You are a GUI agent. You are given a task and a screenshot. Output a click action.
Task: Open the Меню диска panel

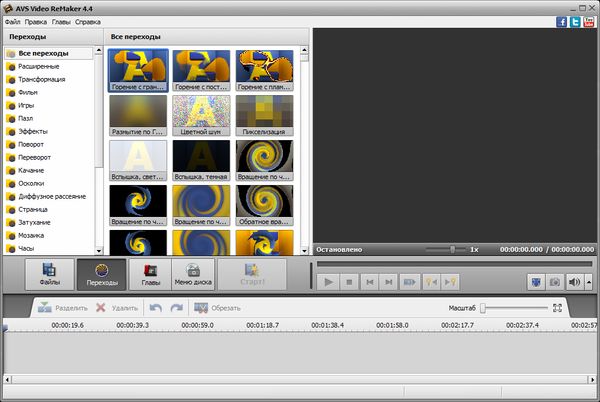[193, 274]
